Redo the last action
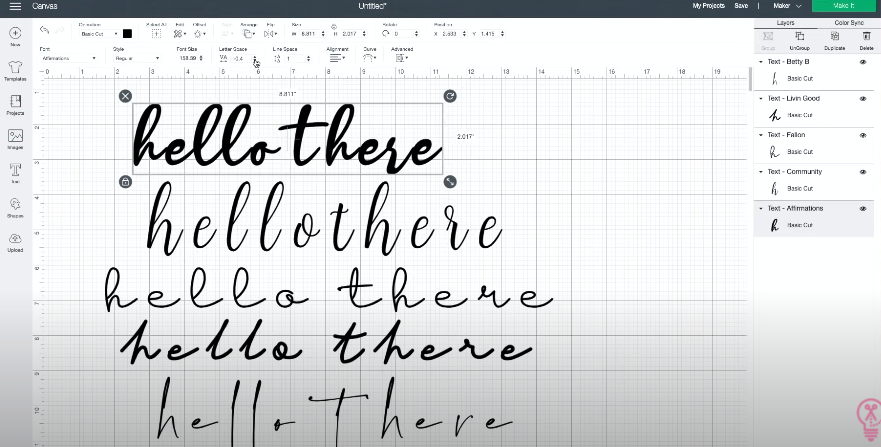The width and height of the screenshot is (881, 447). 60,30
